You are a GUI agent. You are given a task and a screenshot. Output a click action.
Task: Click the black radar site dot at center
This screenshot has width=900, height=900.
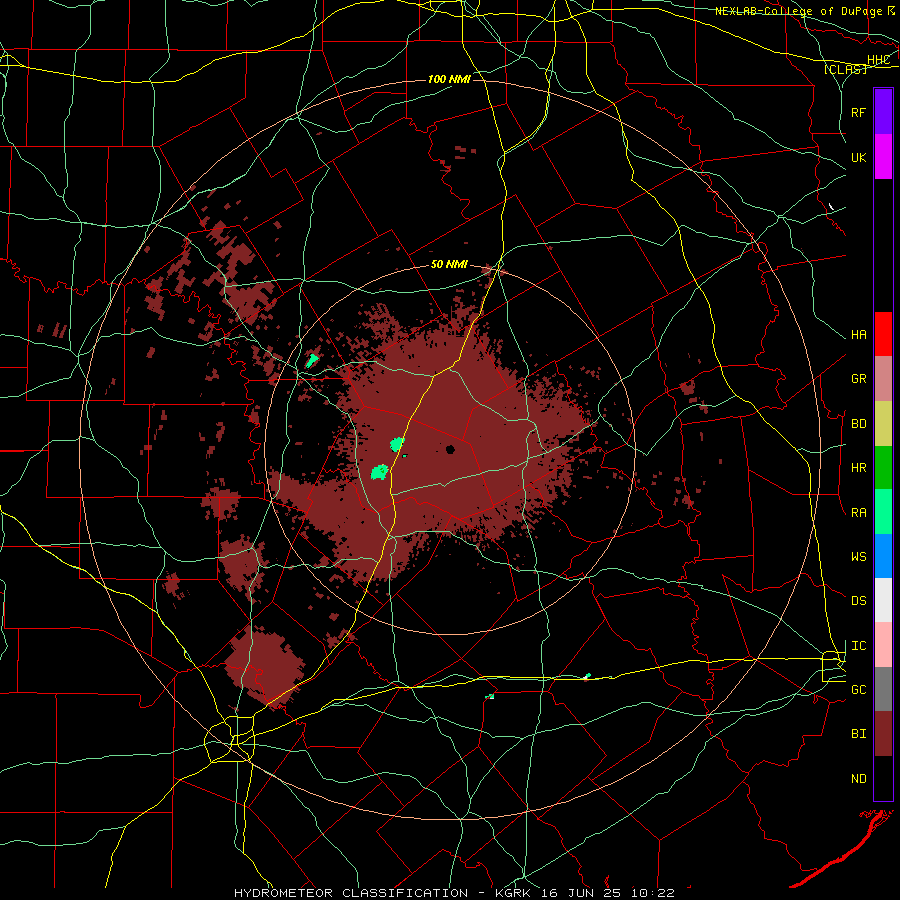click(450, 449)
